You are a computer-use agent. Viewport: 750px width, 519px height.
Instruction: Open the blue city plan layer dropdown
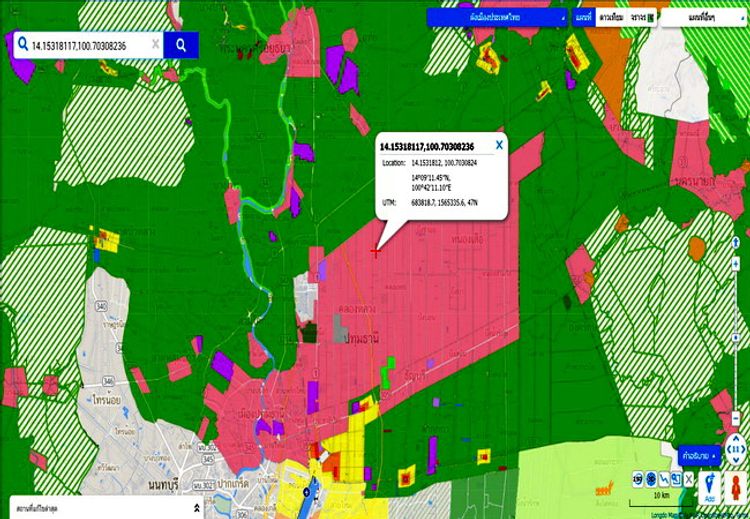[x=497, y=17]
